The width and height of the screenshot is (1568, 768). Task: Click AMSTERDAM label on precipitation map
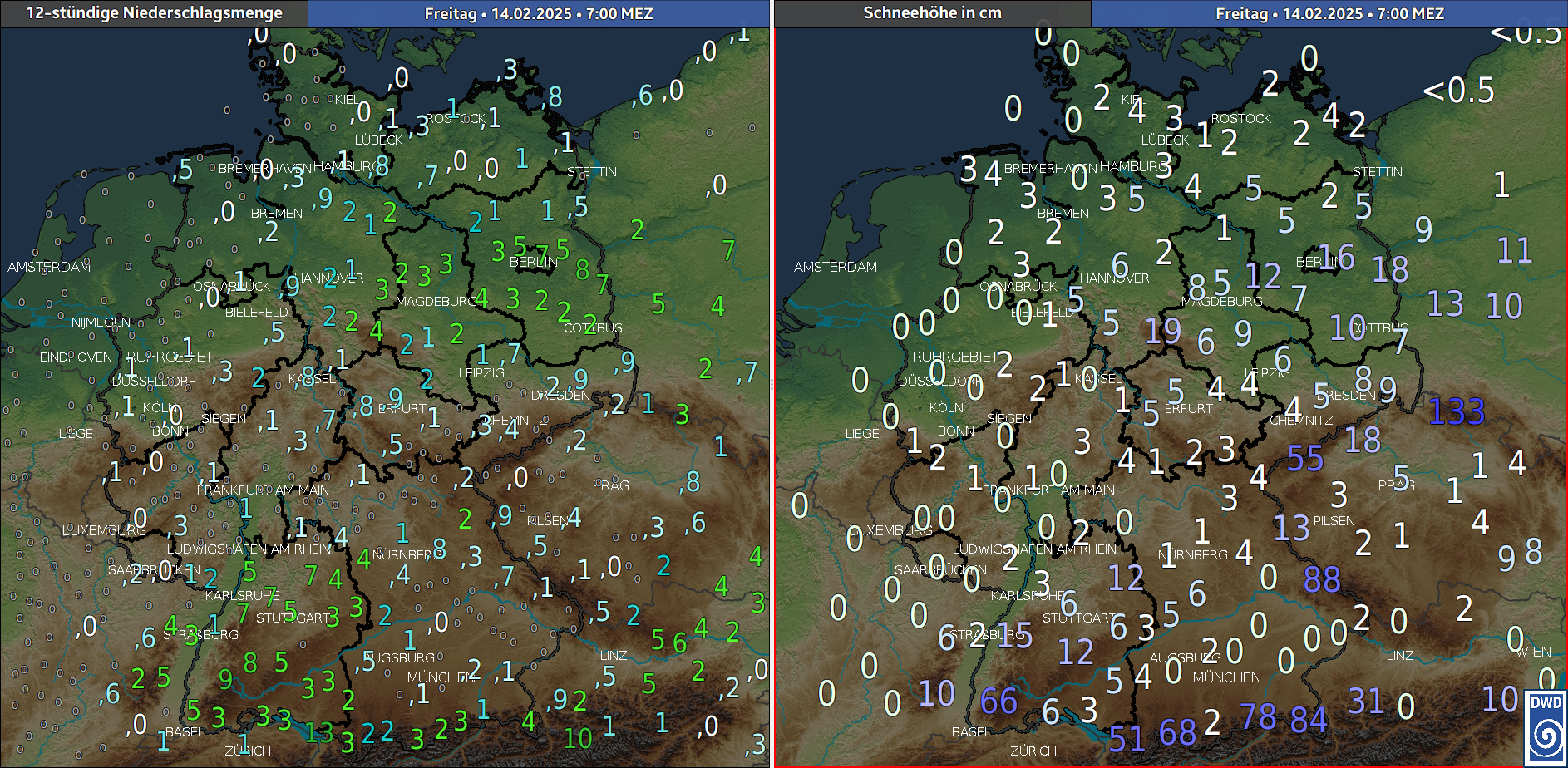[x=49, y=267]
